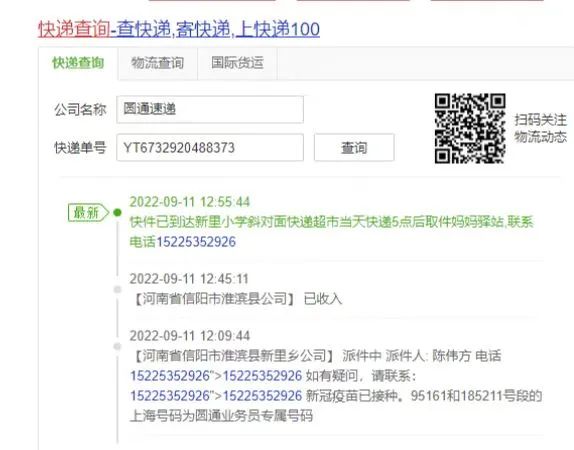Open the 国际货运 tab

coord(237,63)
